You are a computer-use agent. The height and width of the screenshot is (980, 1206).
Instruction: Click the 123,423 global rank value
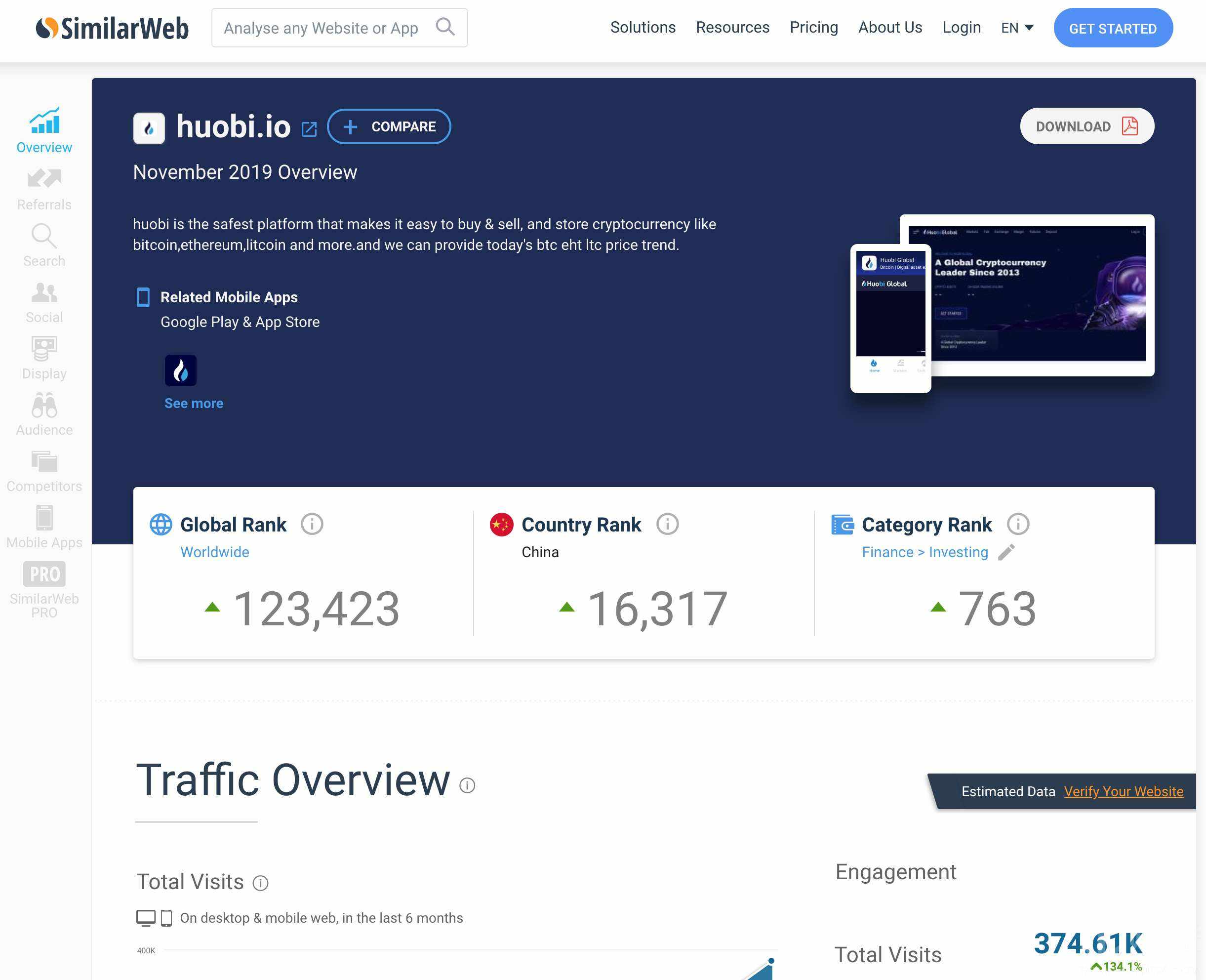click(316, 609)
